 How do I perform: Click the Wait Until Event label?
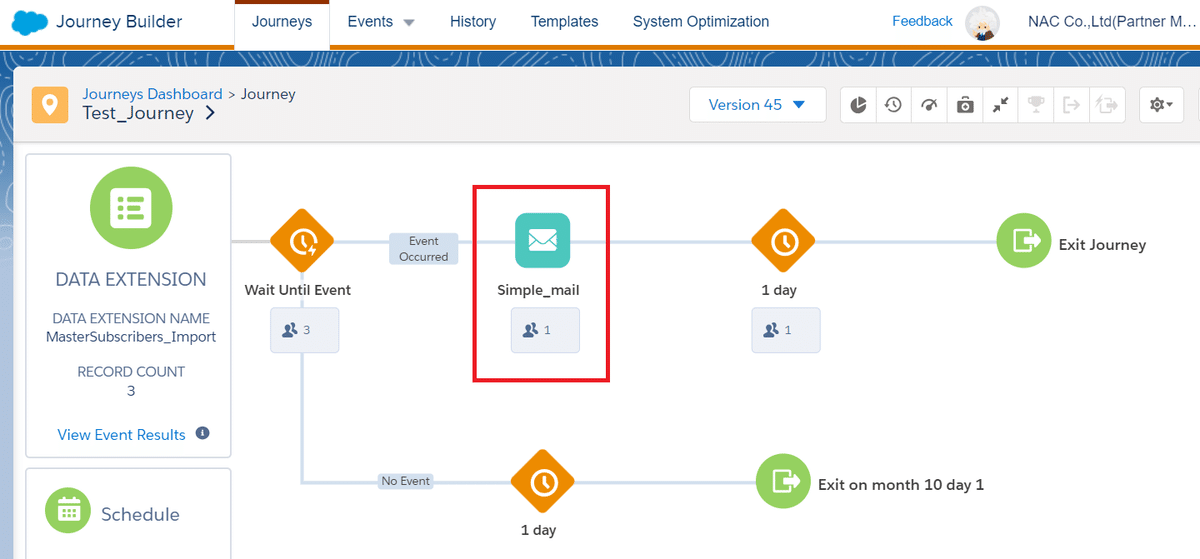point(298,290)
